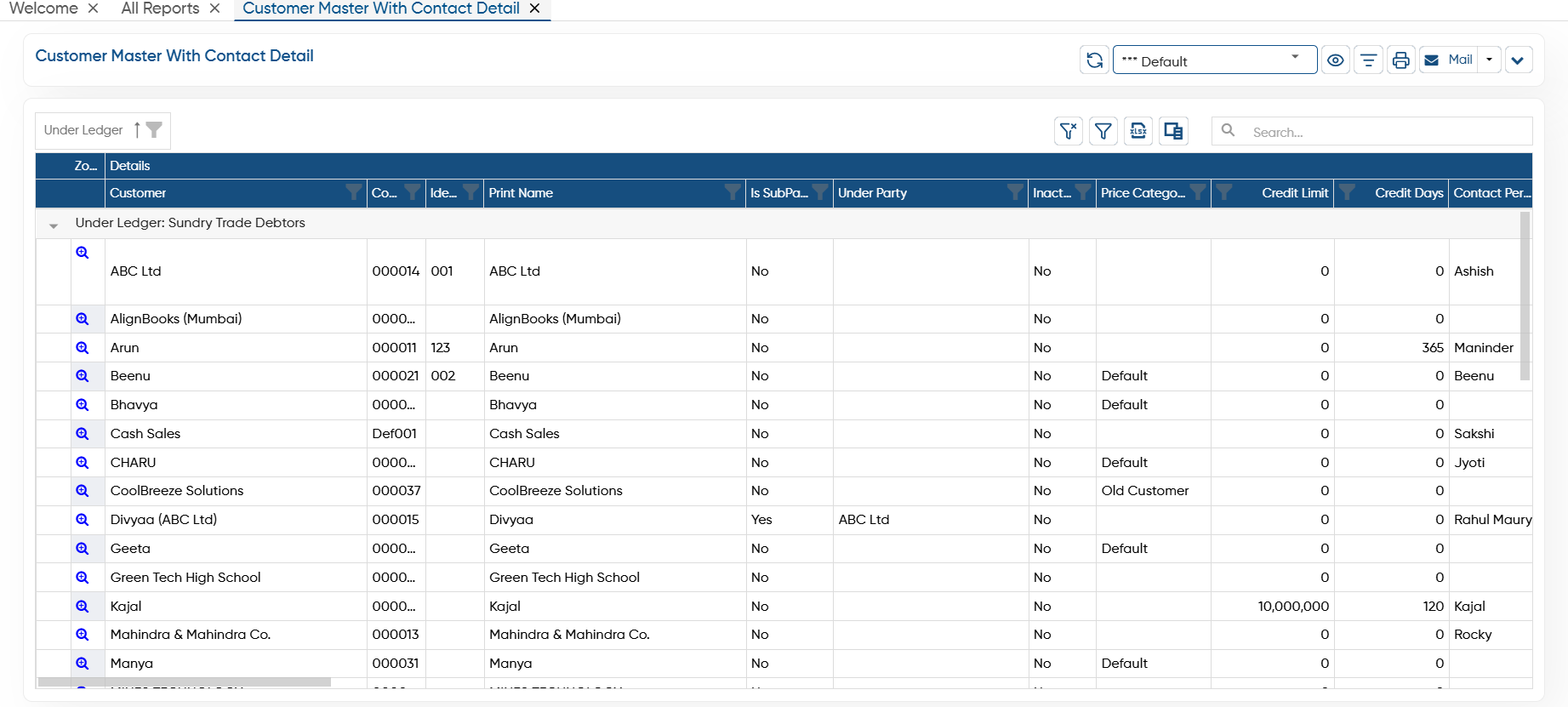Switch to the All Reports tab

point(160,9)
